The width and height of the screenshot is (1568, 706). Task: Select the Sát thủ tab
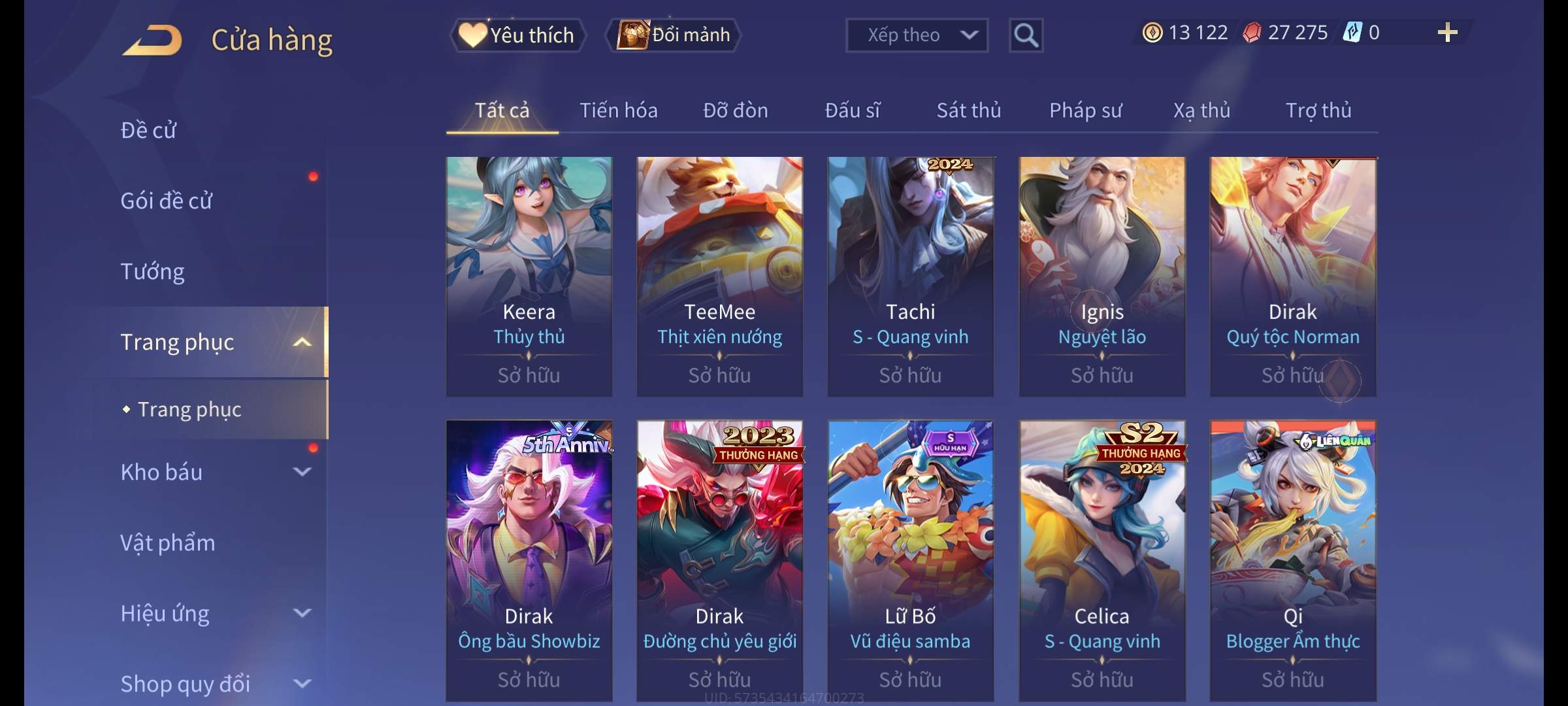tap(969, 110)
